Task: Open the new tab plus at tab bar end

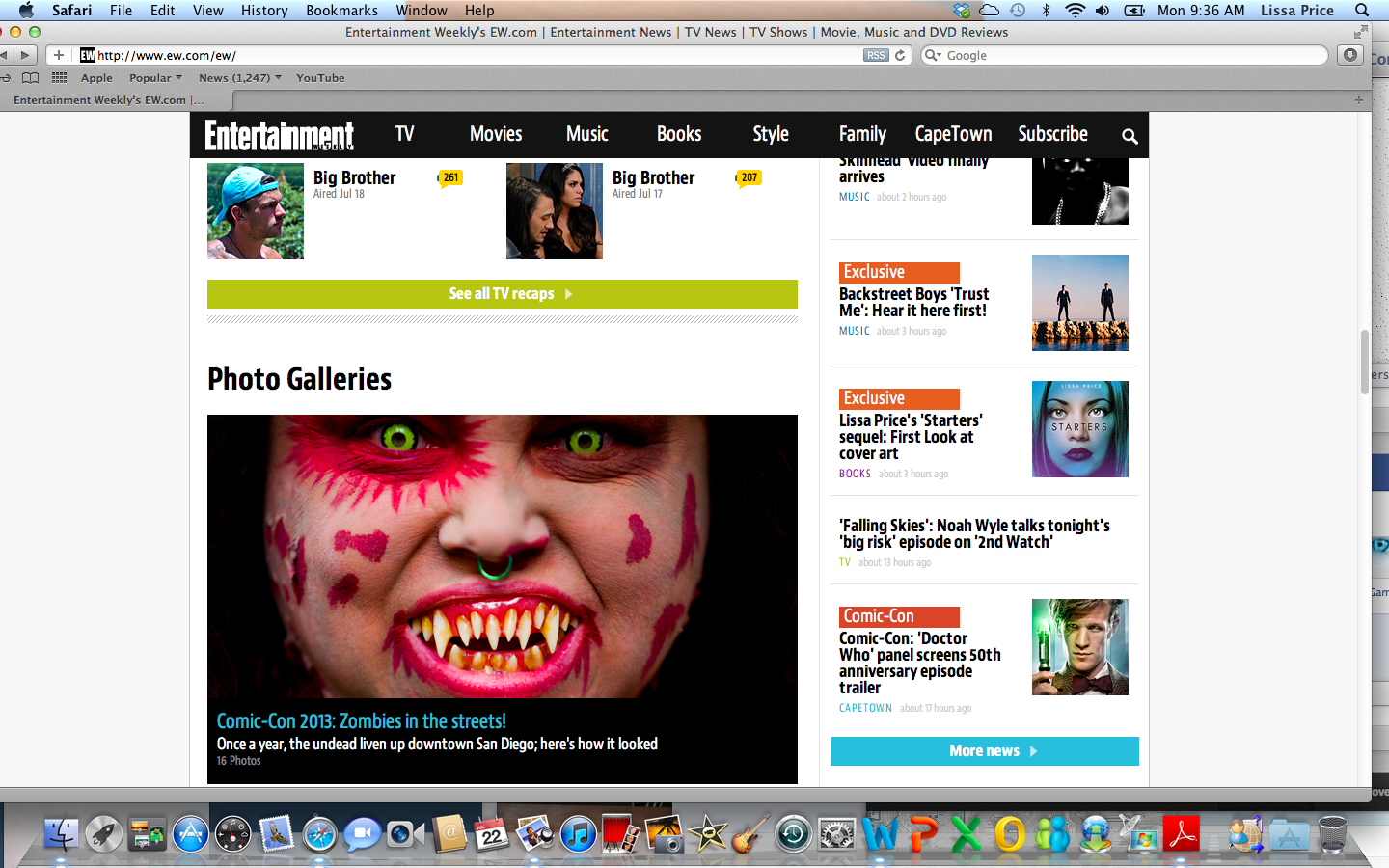Action: pyautogui.click(x=1358, y=100)
